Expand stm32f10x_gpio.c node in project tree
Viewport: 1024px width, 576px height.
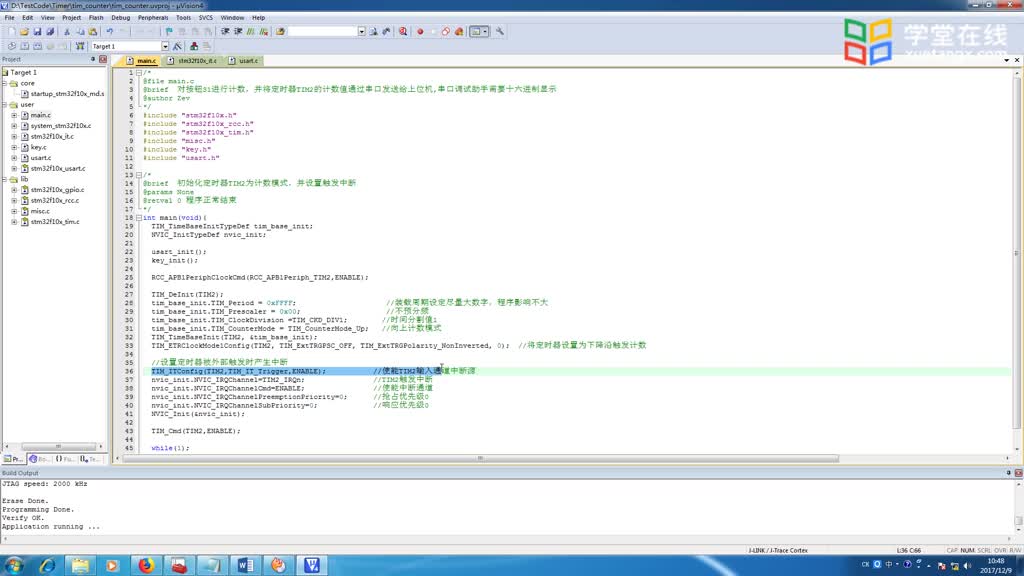coord(14,189)
